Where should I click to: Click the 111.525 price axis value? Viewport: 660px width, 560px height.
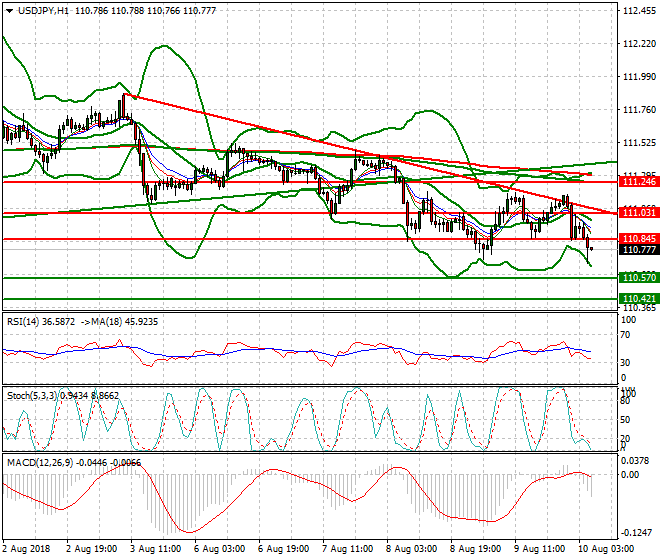(x=639, y=143)
